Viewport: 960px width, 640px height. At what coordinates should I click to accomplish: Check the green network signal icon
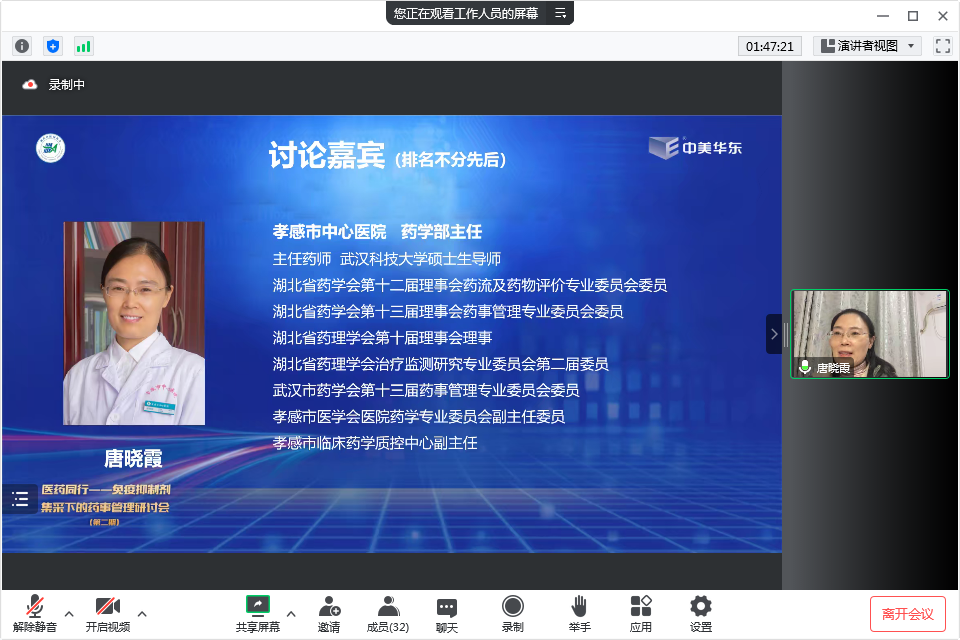83,46
